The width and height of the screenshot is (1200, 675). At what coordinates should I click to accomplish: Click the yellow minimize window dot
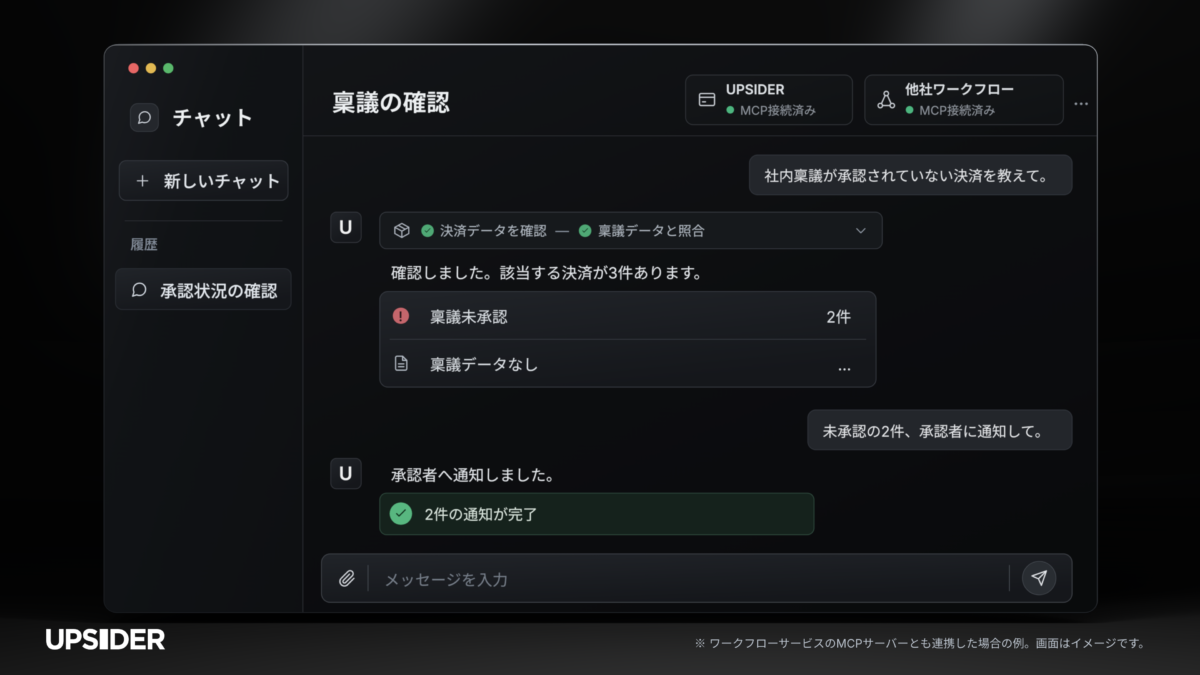(x=151, y=68)
